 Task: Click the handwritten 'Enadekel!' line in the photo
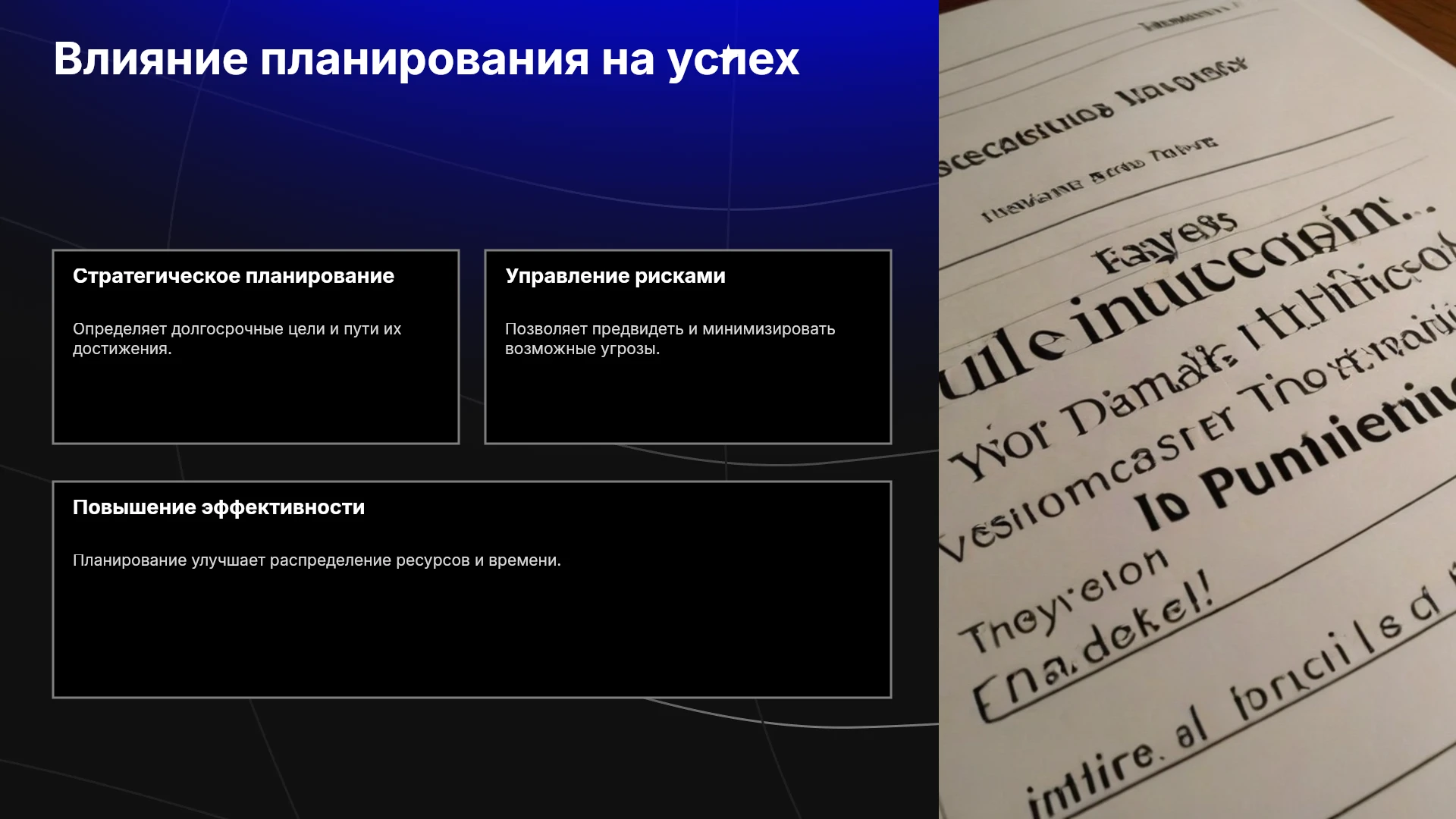pyautogui.click(x=1092, y=652)
